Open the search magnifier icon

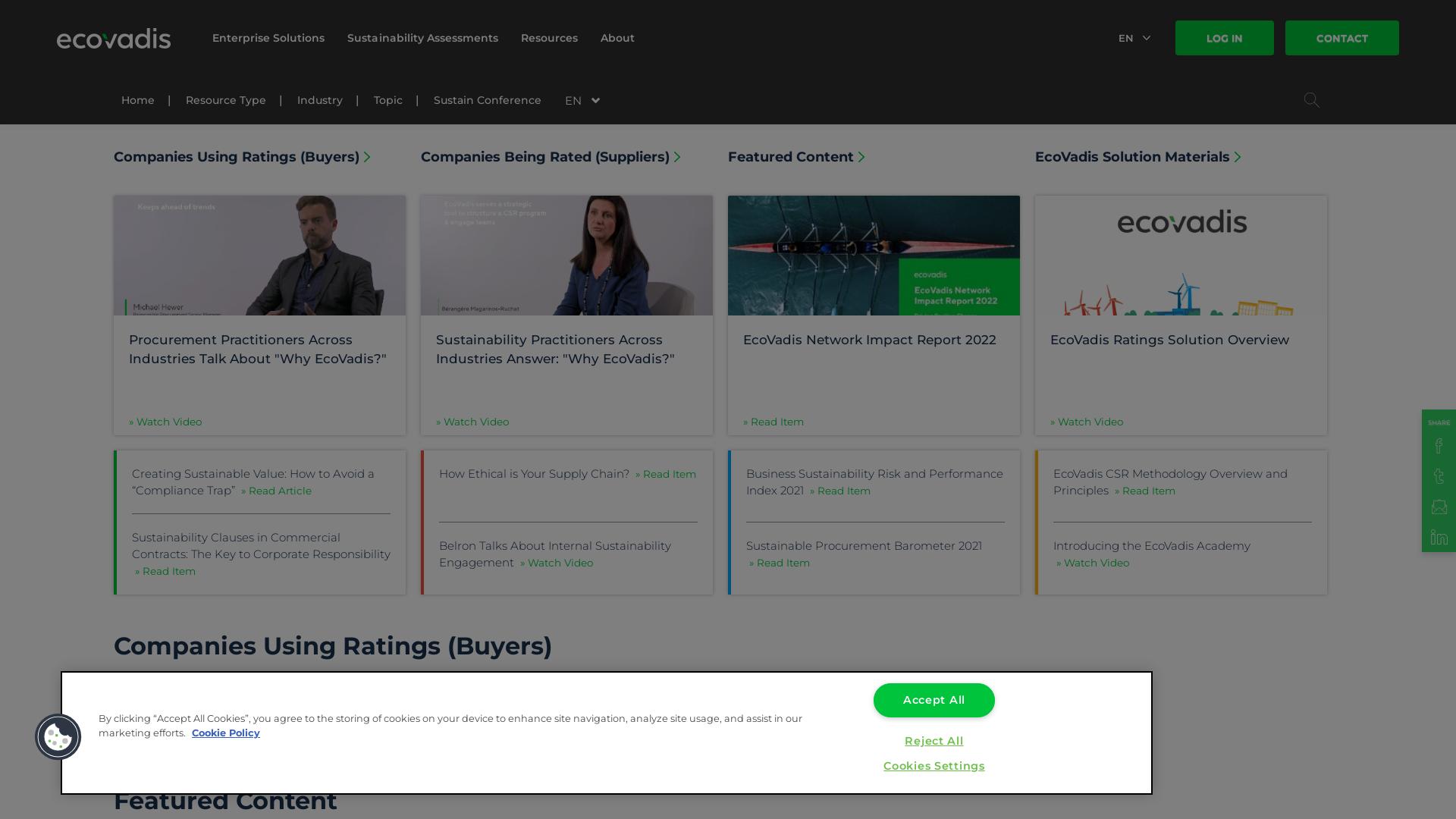coord(1311,100)
